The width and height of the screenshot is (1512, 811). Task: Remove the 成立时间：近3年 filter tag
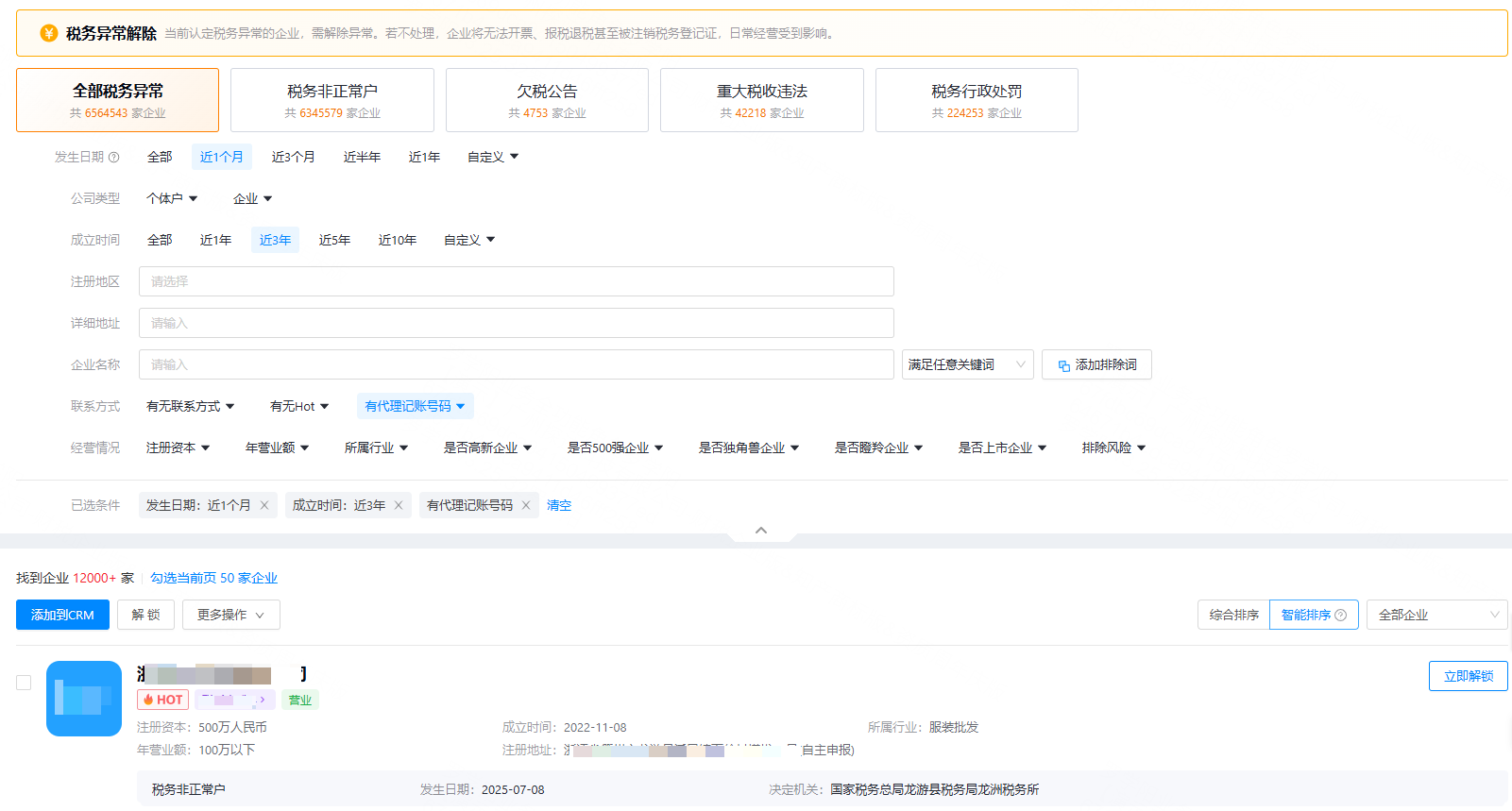pos(399,506)
